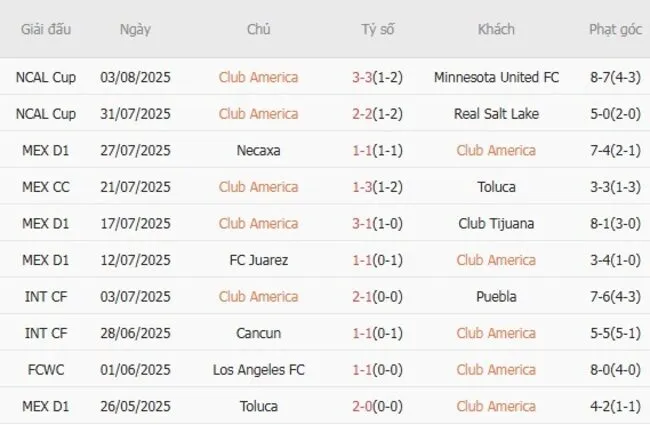The image size is (650, 425).
Task: Click the 3-3 score against Minnesota United
Action: click(x=365, y=77)
